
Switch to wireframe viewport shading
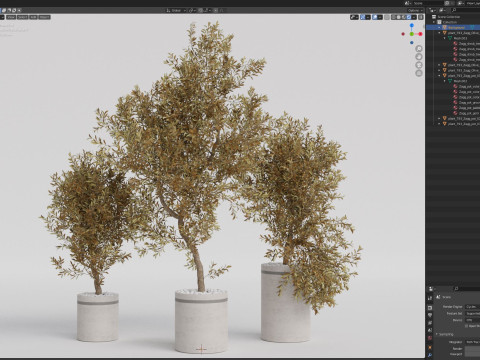pos(394,17)
